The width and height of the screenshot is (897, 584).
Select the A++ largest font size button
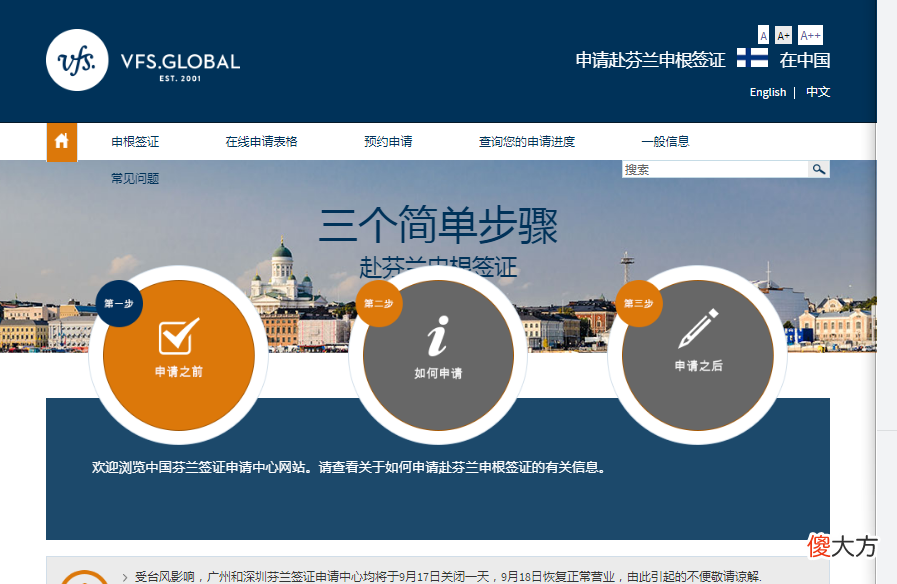click(x=810, y=35)
